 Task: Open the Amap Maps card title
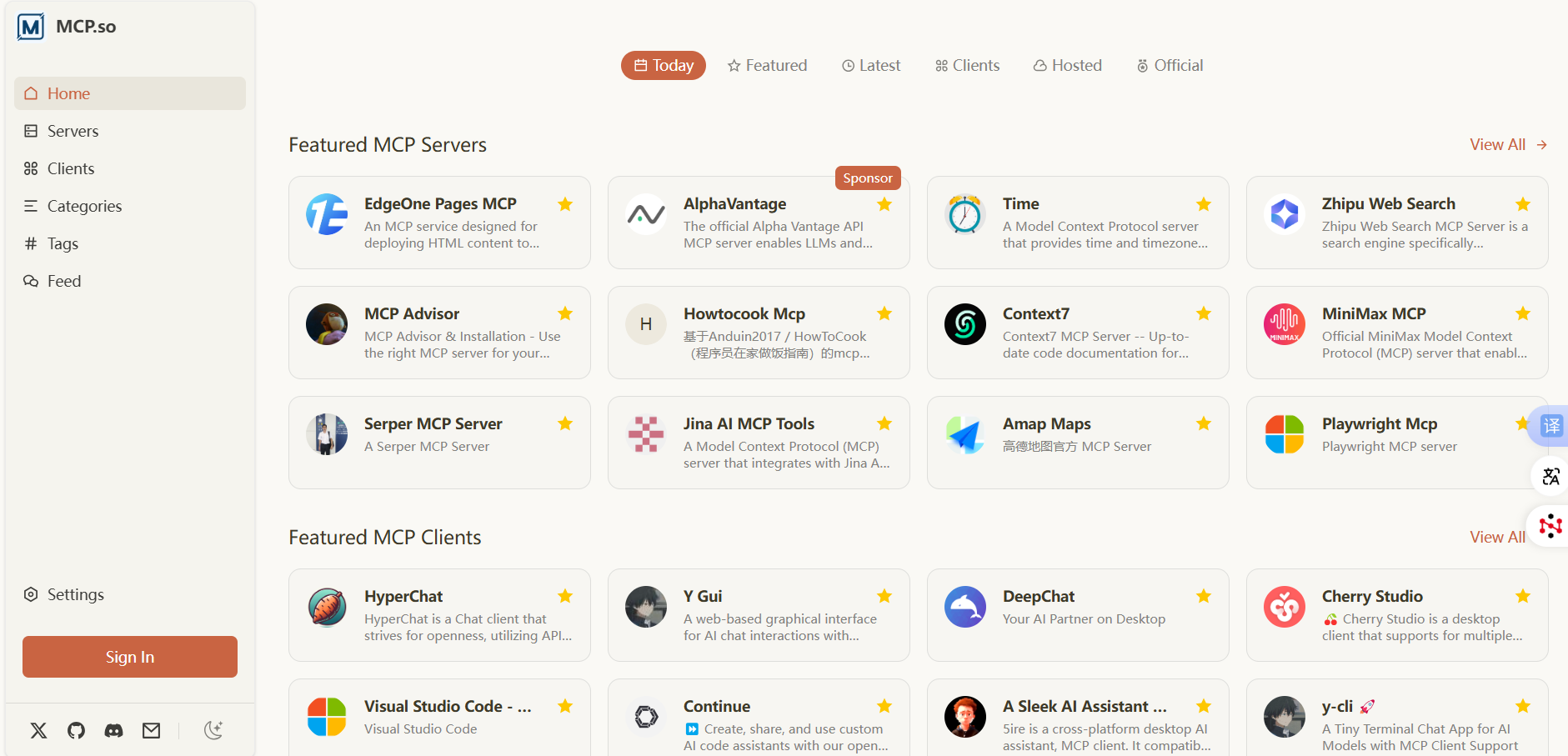(1047, 424)
